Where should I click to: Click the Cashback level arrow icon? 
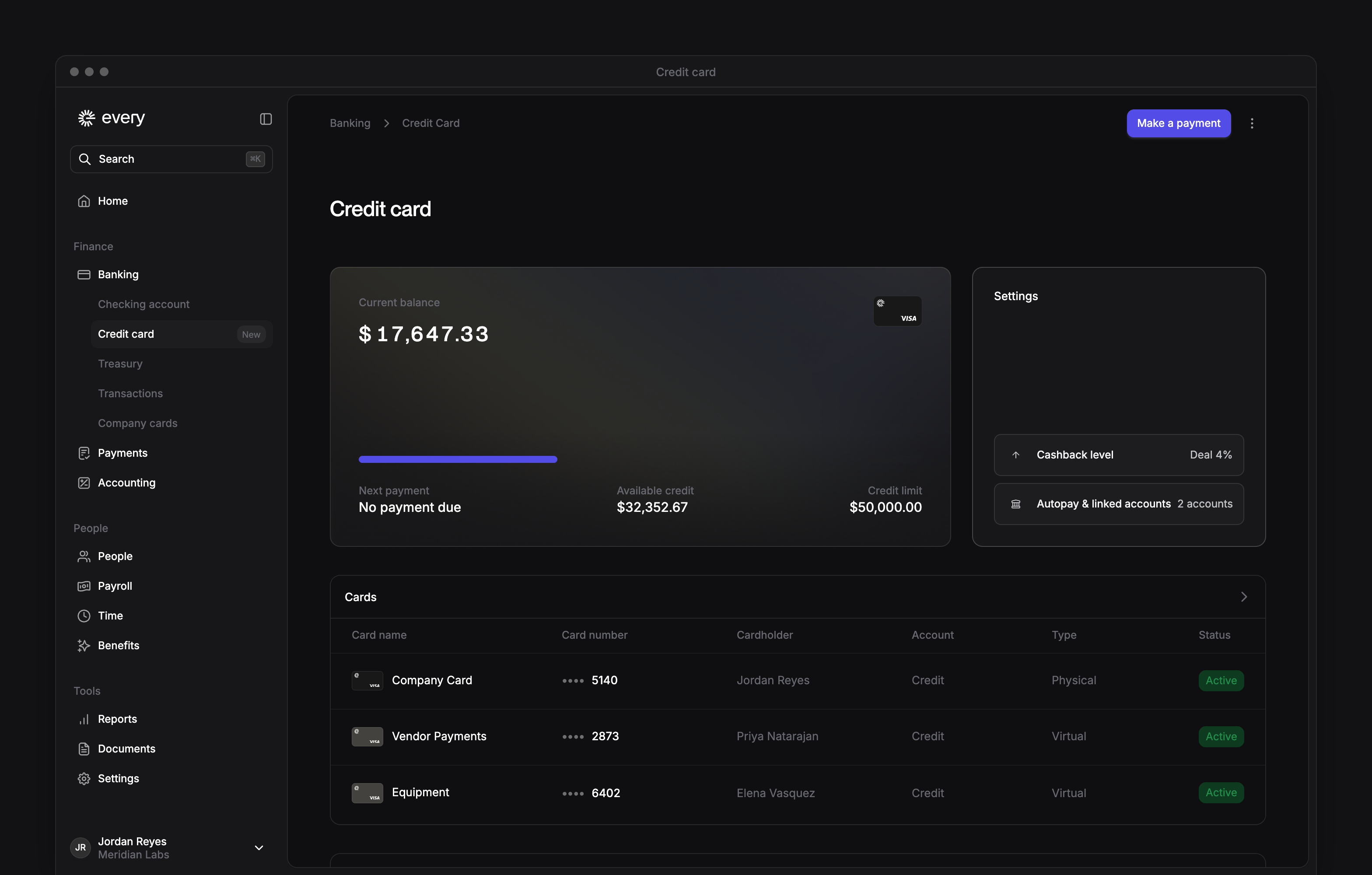[x=1015, y=455]
